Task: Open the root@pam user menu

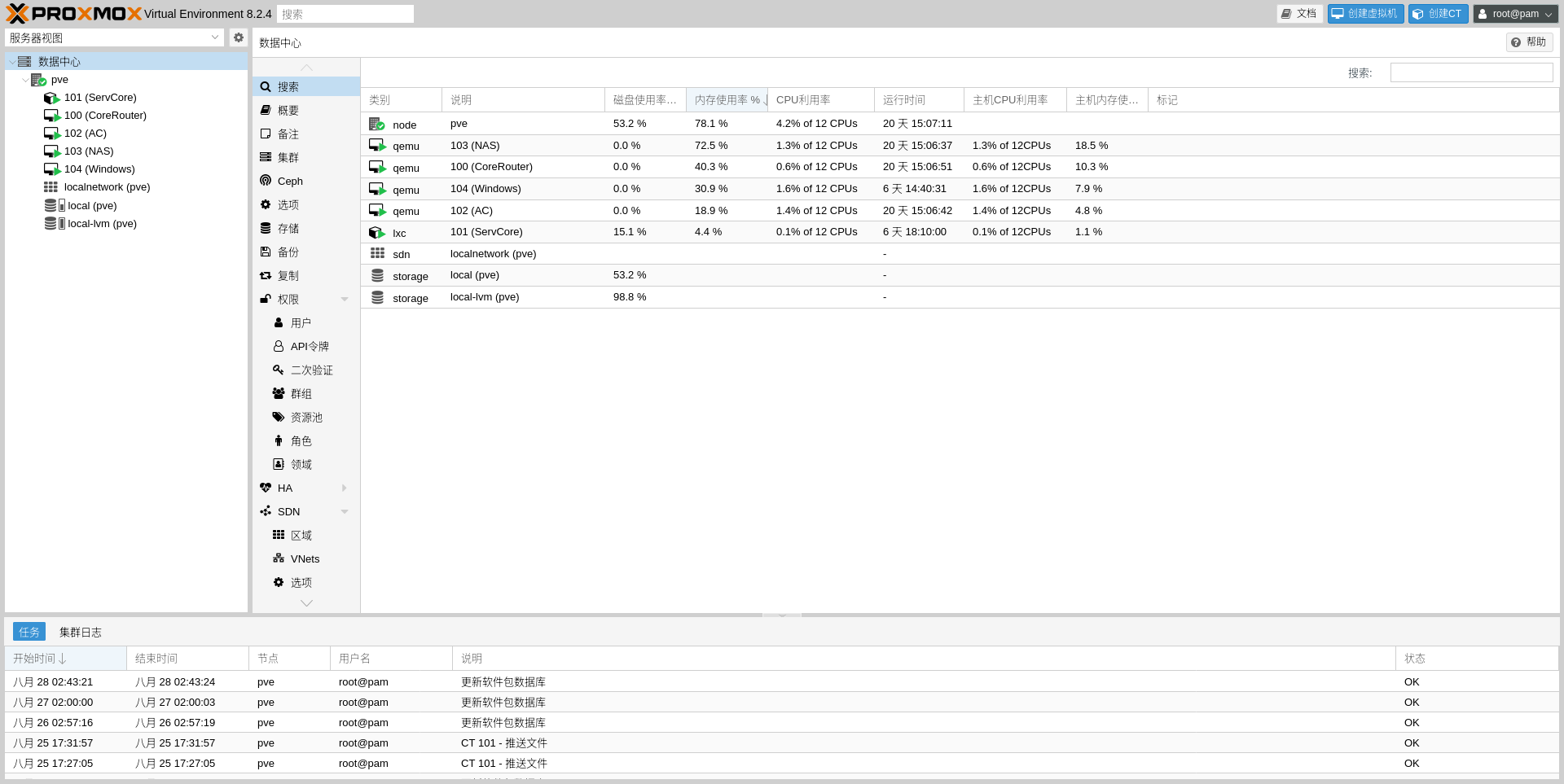Action: [x=1514, y=14]
